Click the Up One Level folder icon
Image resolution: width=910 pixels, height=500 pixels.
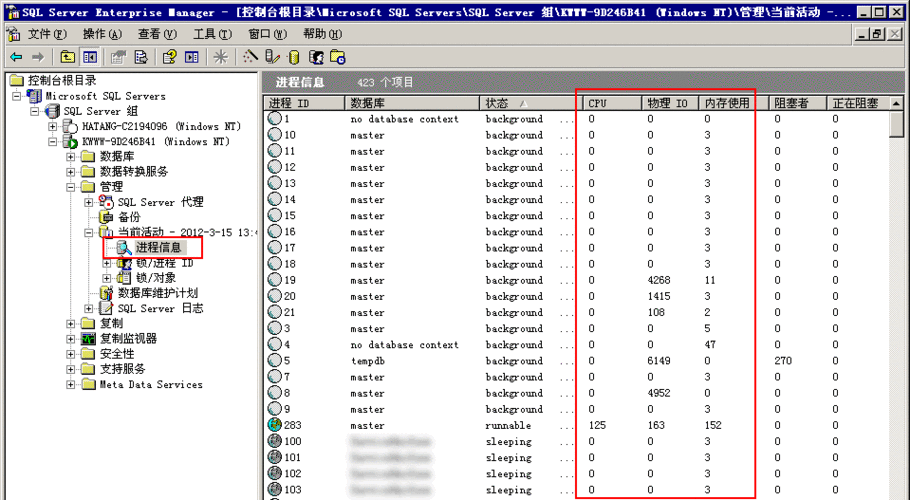68,57
